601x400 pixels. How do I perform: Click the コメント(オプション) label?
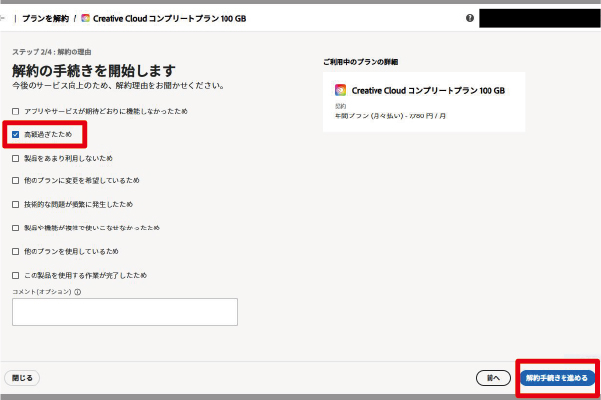click(42, 292)
